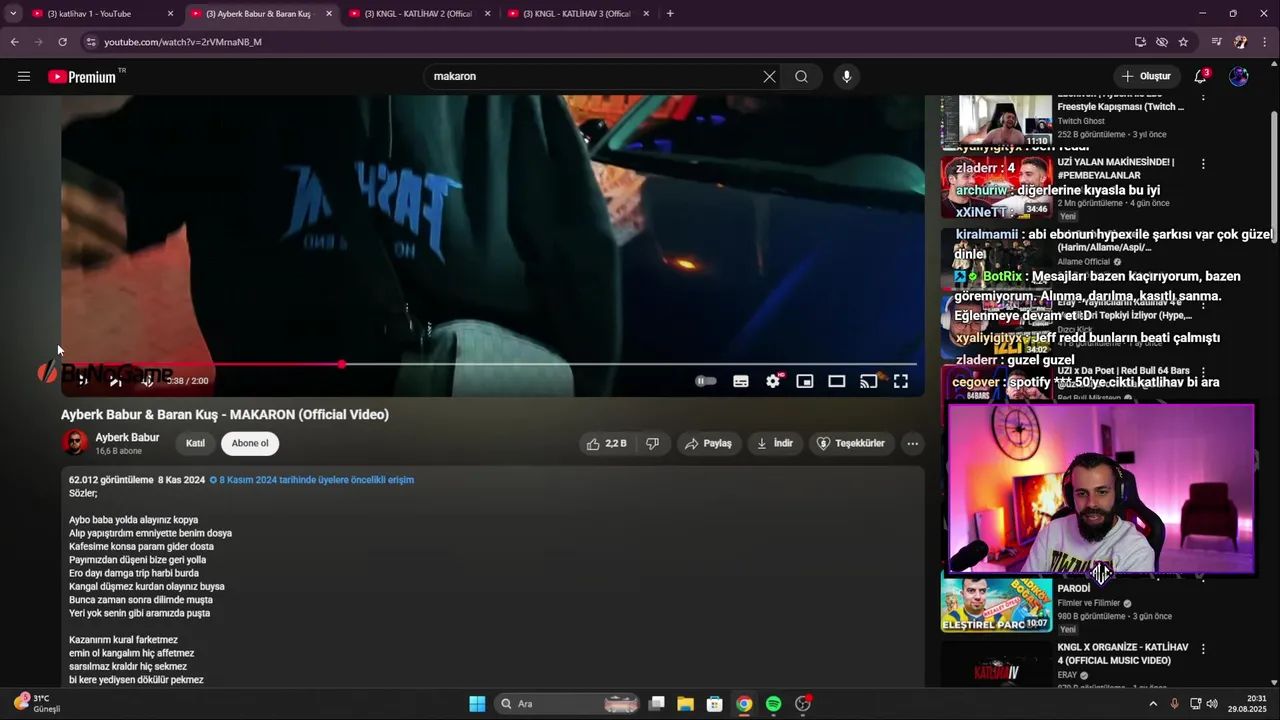1280x720 pixels.
Task: Close the katlihav 1 tab
Action: click(170, 14)
